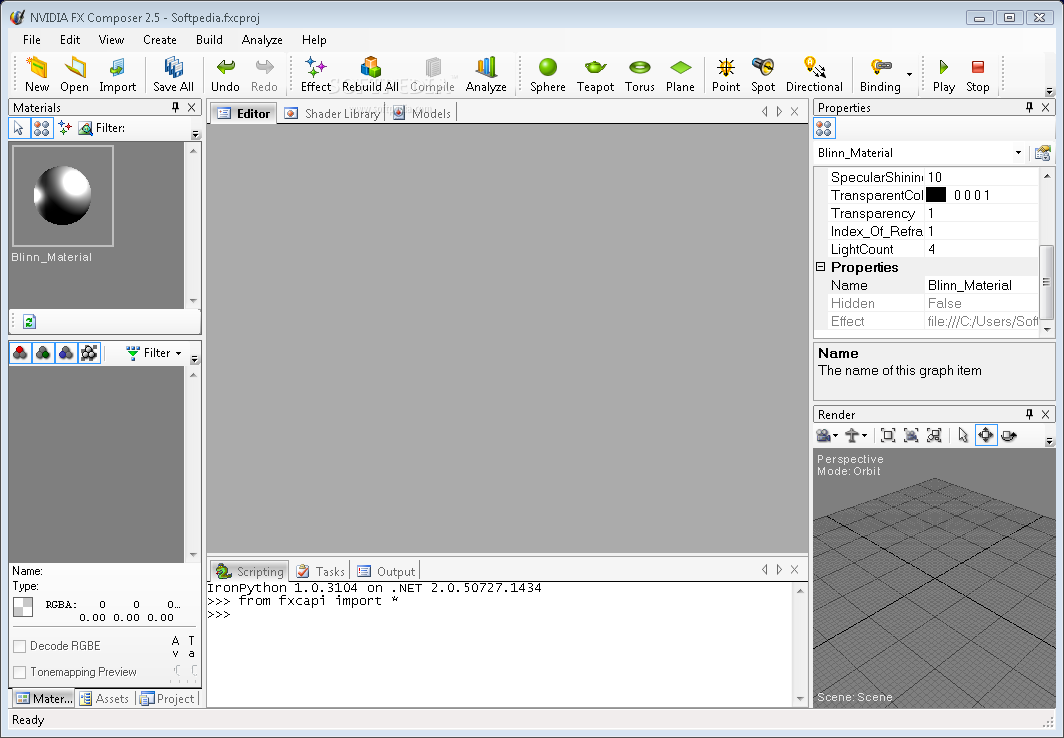Enable Decode RGBE checkbox
The image size is (1064, 738).
[x=20, y=646]
